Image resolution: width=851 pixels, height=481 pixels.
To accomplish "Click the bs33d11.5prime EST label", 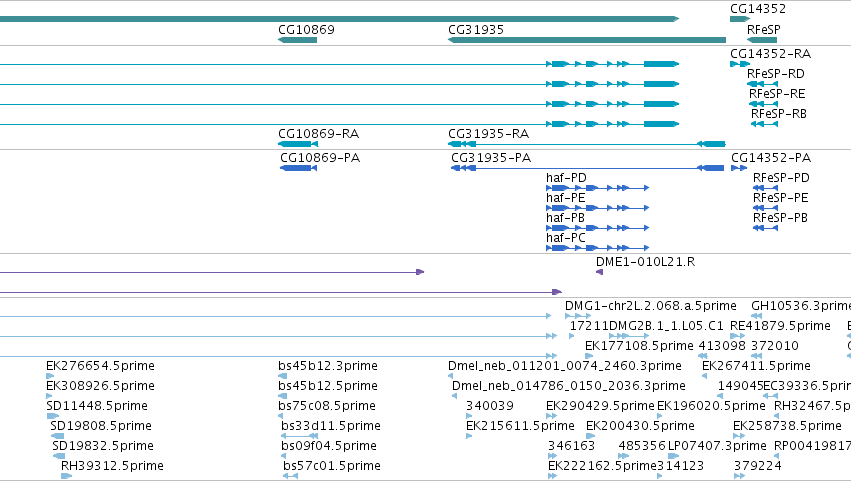I will click(331, 426).
